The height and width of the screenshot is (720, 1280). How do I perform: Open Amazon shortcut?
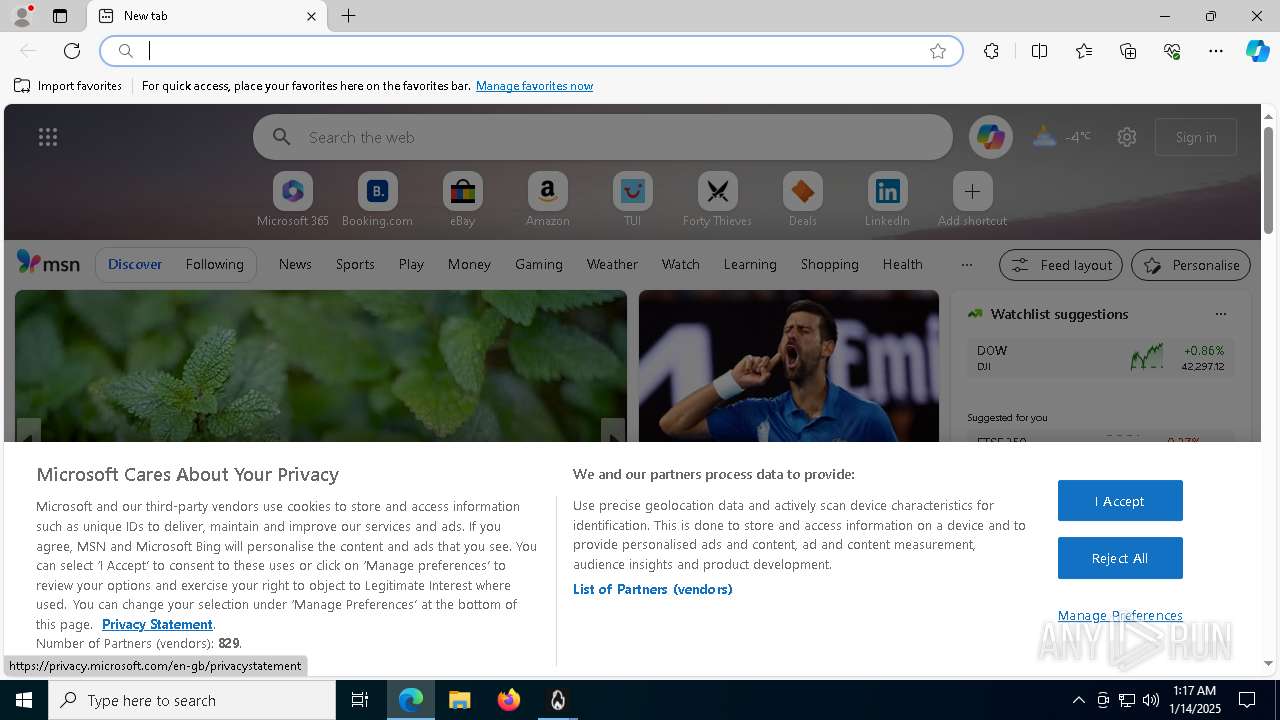(x=547, y=200)
